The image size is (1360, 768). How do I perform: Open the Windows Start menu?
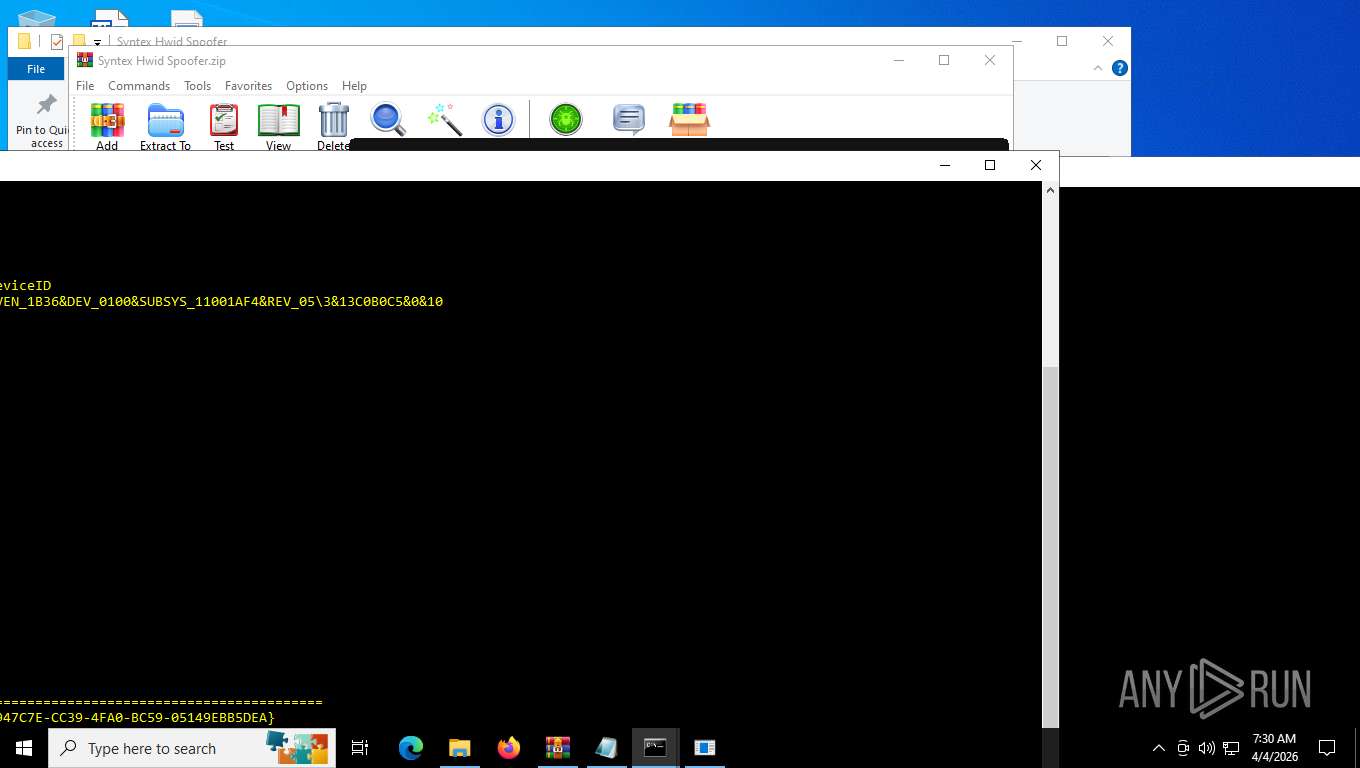point(24,748)
